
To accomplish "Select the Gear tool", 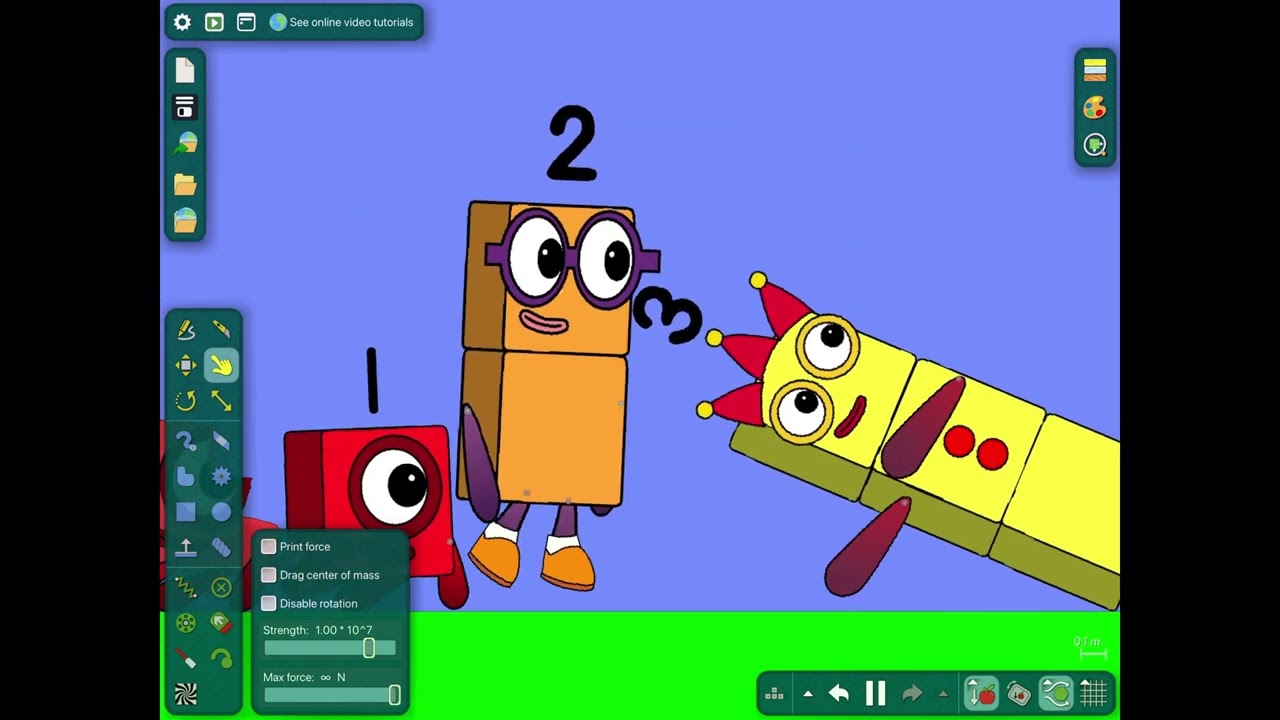I will pos(221,477).
